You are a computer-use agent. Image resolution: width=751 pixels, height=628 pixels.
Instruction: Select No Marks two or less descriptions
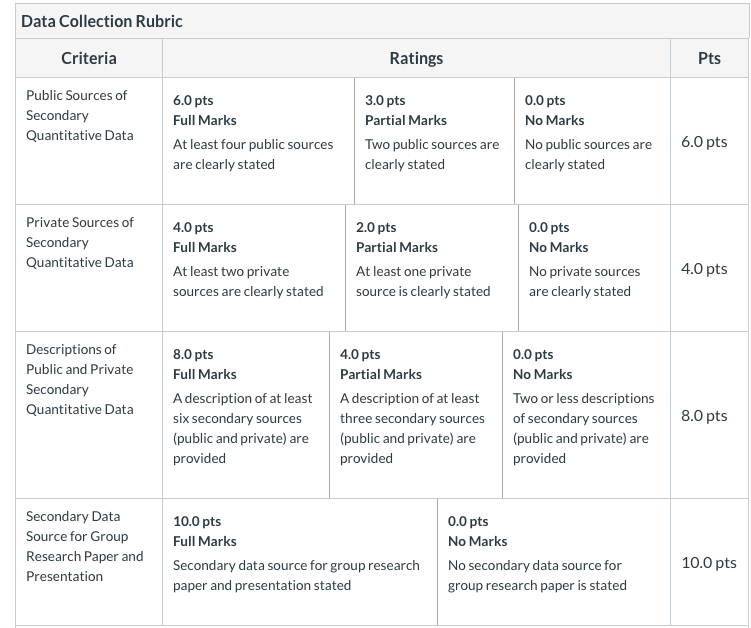pos(586,415)
